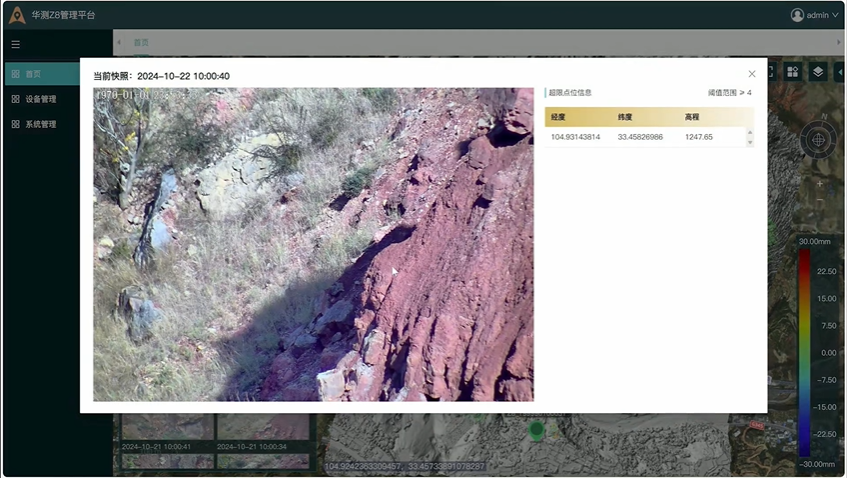
Task: Open the map layers stack icon
Action: (817, 72)
